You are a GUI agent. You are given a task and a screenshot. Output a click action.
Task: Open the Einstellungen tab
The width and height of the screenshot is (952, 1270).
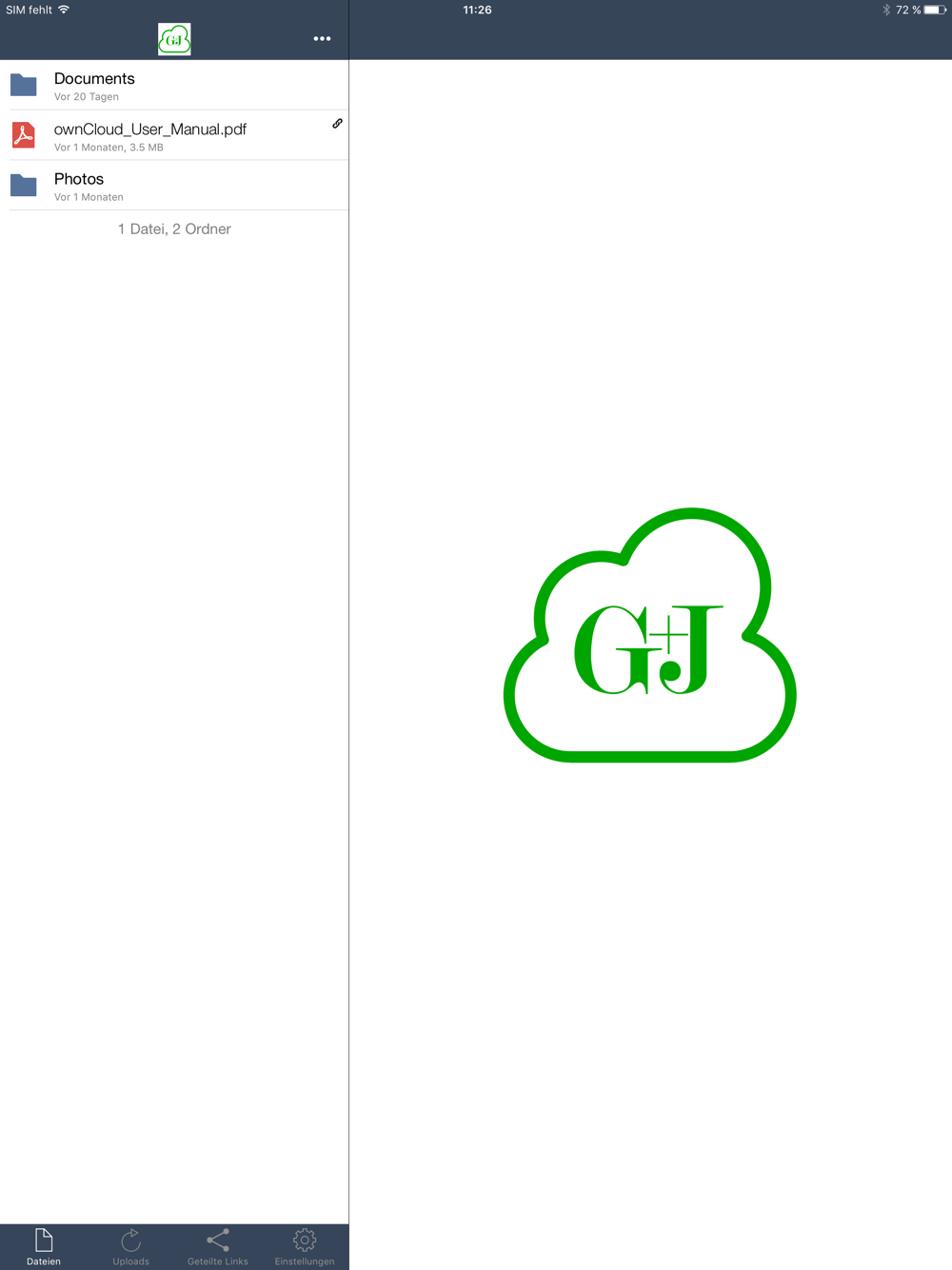(x=305, y=1247)
